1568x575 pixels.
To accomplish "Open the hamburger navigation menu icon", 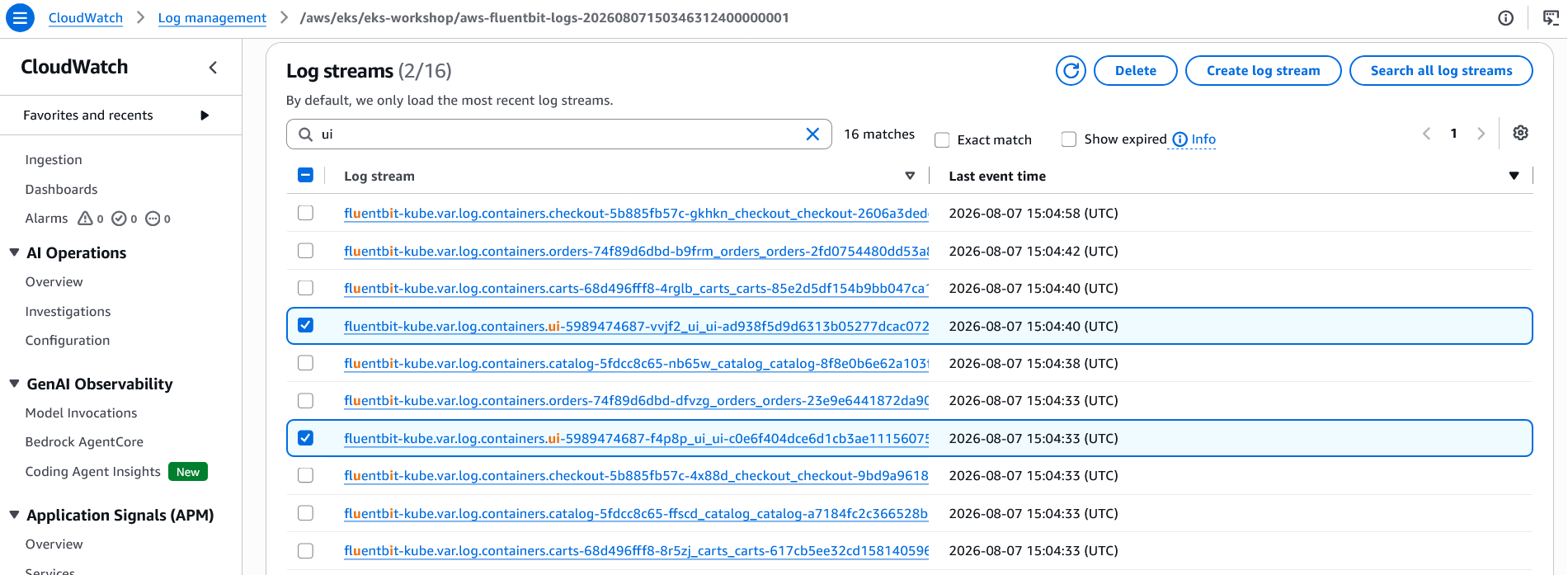I will [x=20, y=17].
